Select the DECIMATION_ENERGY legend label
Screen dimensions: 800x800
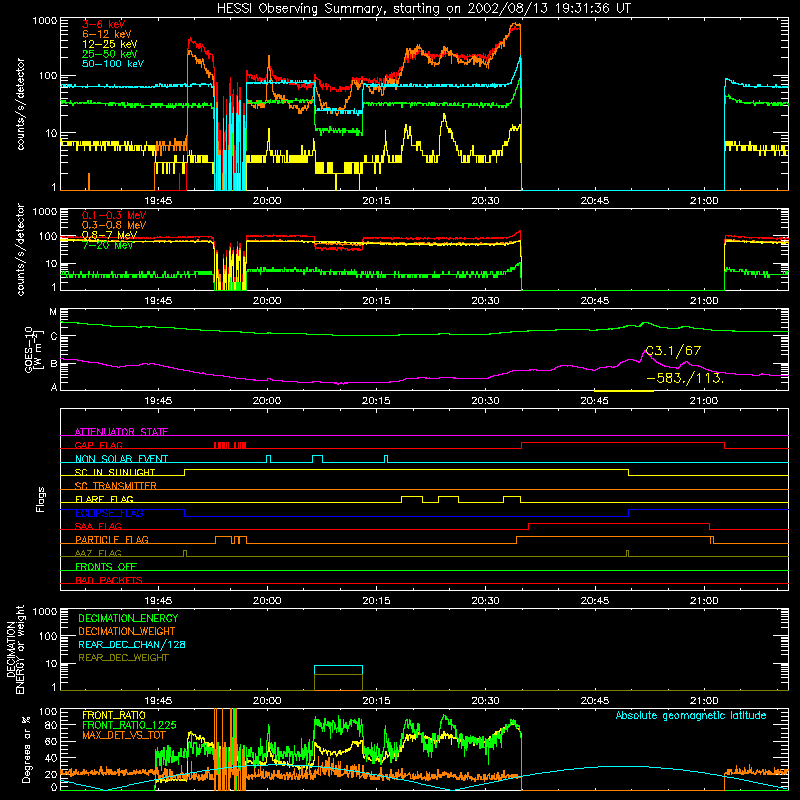pos(128,618)
